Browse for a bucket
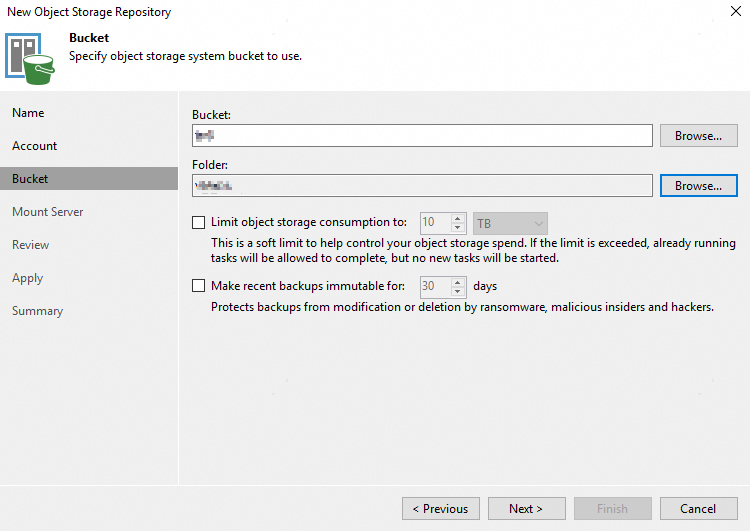This screenshot has height=531, width=750. click(x=698, y=136)
